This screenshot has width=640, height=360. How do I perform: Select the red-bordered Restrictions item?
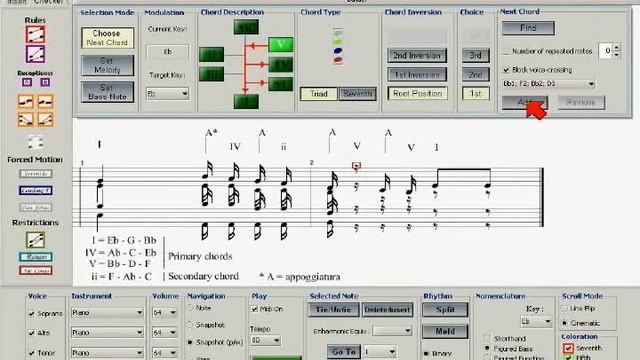point(36,271)
